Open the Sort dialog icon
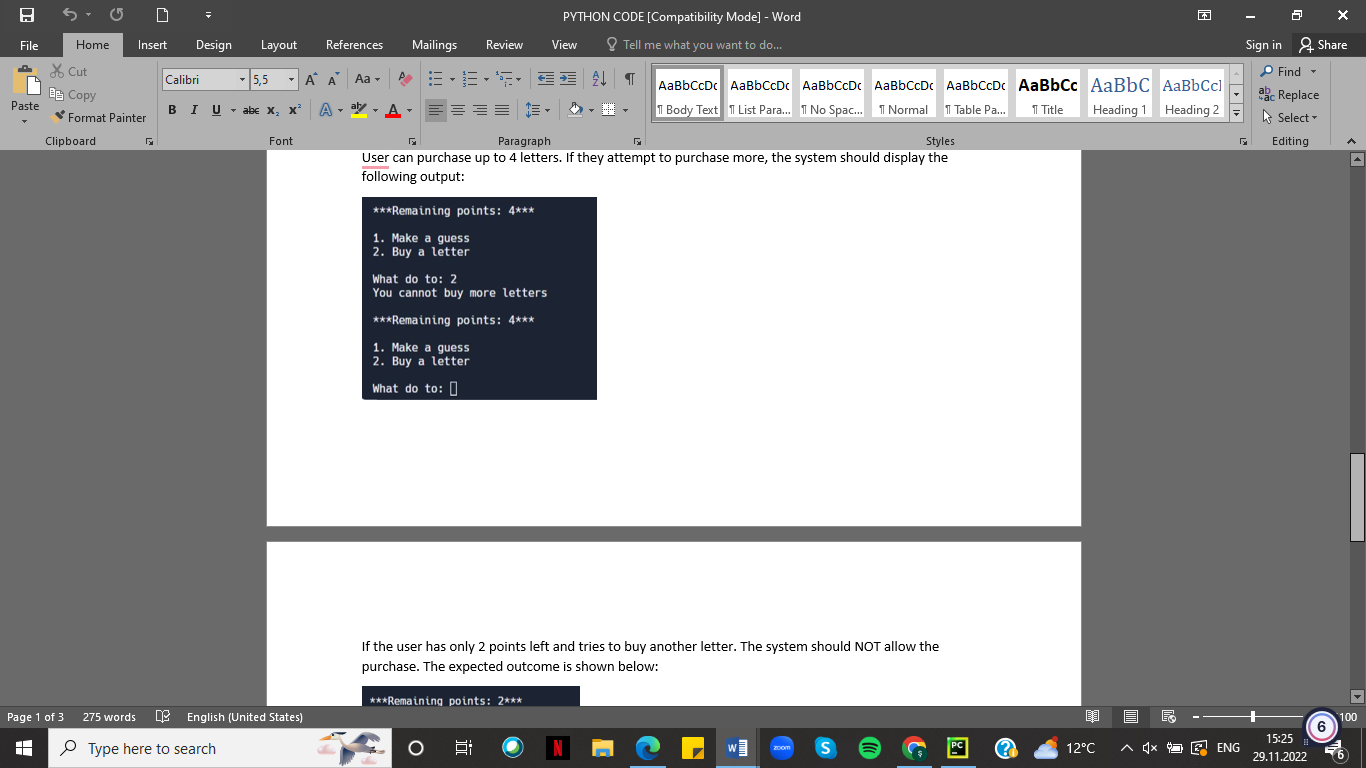 (600, 76)
